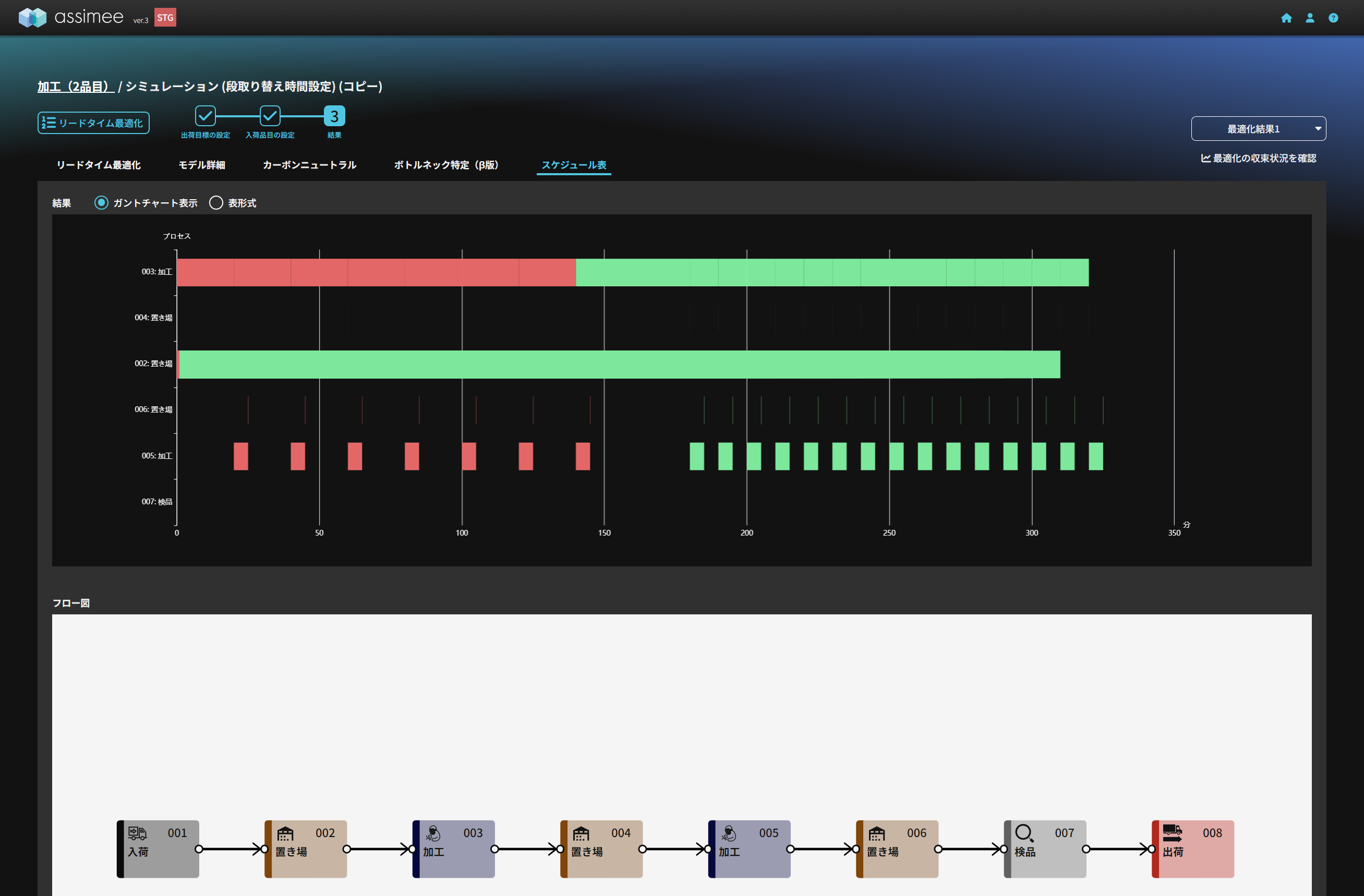The width and height of the screenshot is (1364, 896).
Task: Click the 出荷目標の設定 step checkmark
Action: point(205,116)
